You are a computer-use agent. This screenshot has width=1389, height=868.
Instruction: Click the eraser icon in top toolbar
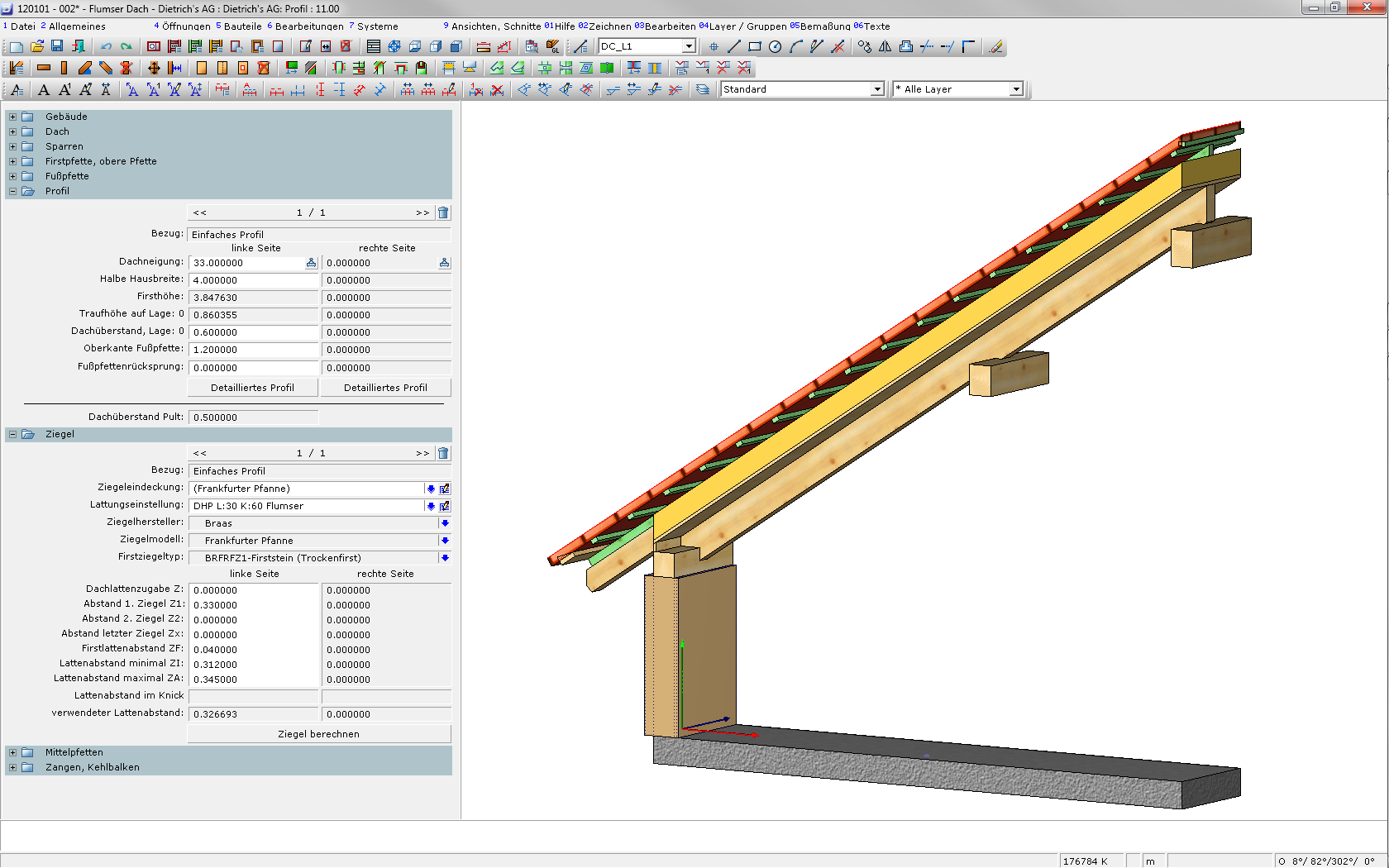click(995, 46)
